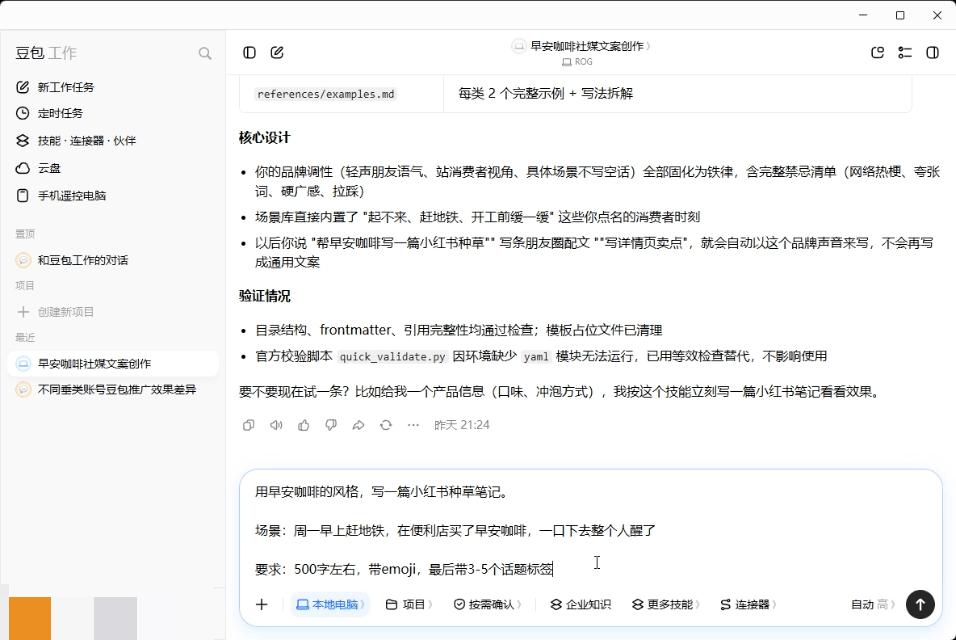This screenshot has height=640, width=956.
Task: Toggle the right side panel icon
Action: (932, 52)
